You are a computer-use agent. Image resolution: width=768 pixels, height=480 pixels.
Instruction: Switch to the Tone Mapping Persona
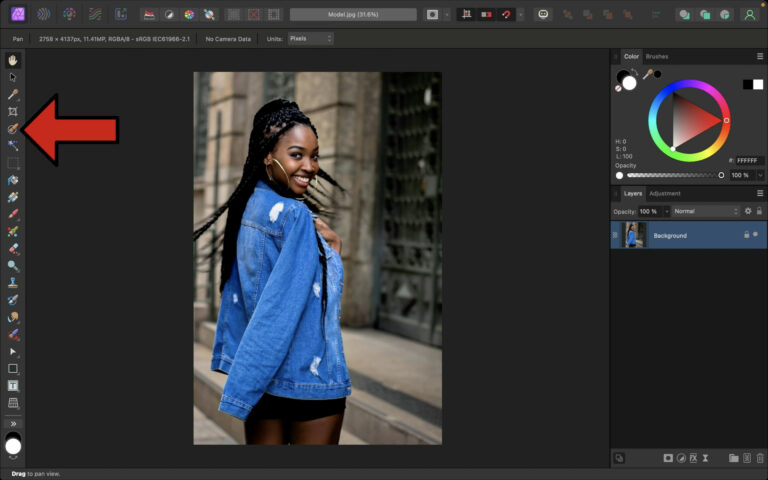(95, 14)
